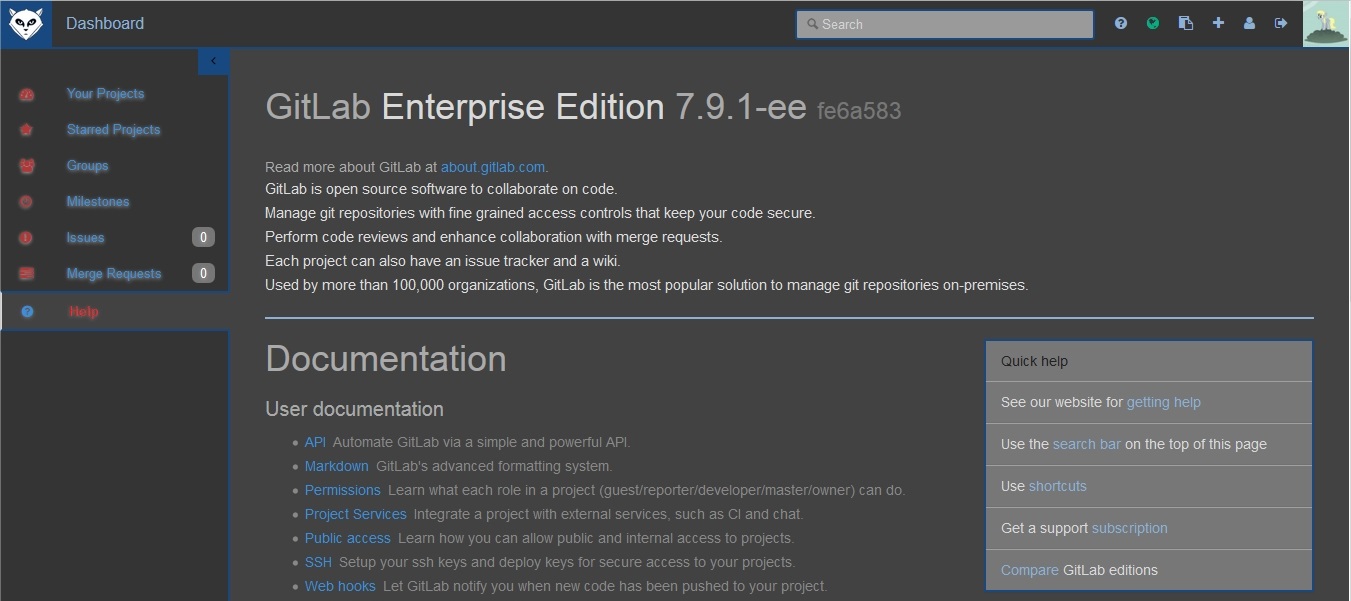This screenshot has height=601, width=1351.
Task: Open Your Projects in the sidebar
Action: tap(105, 94)
